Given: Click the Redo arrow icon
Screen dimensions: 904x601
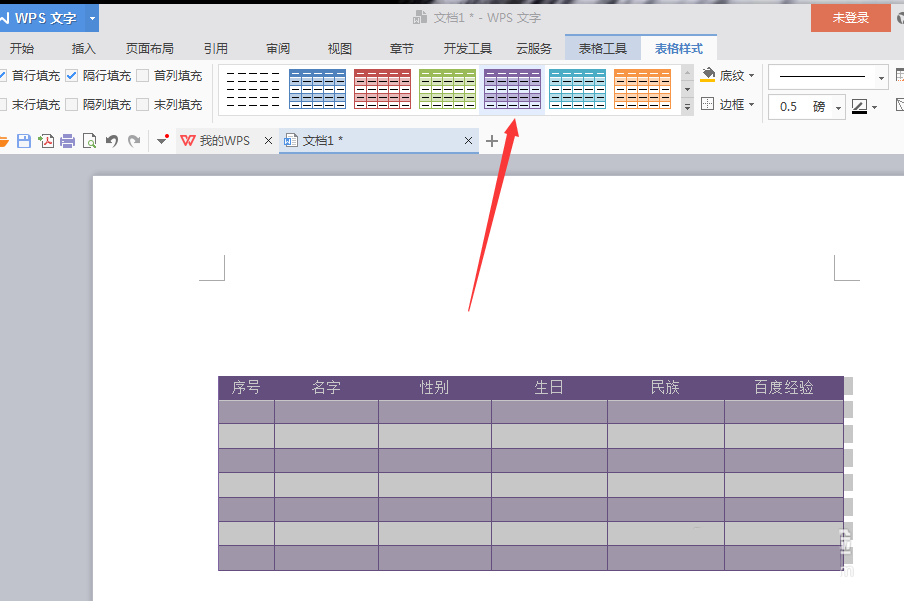Looking at the screenshot, I should (134, 141).
